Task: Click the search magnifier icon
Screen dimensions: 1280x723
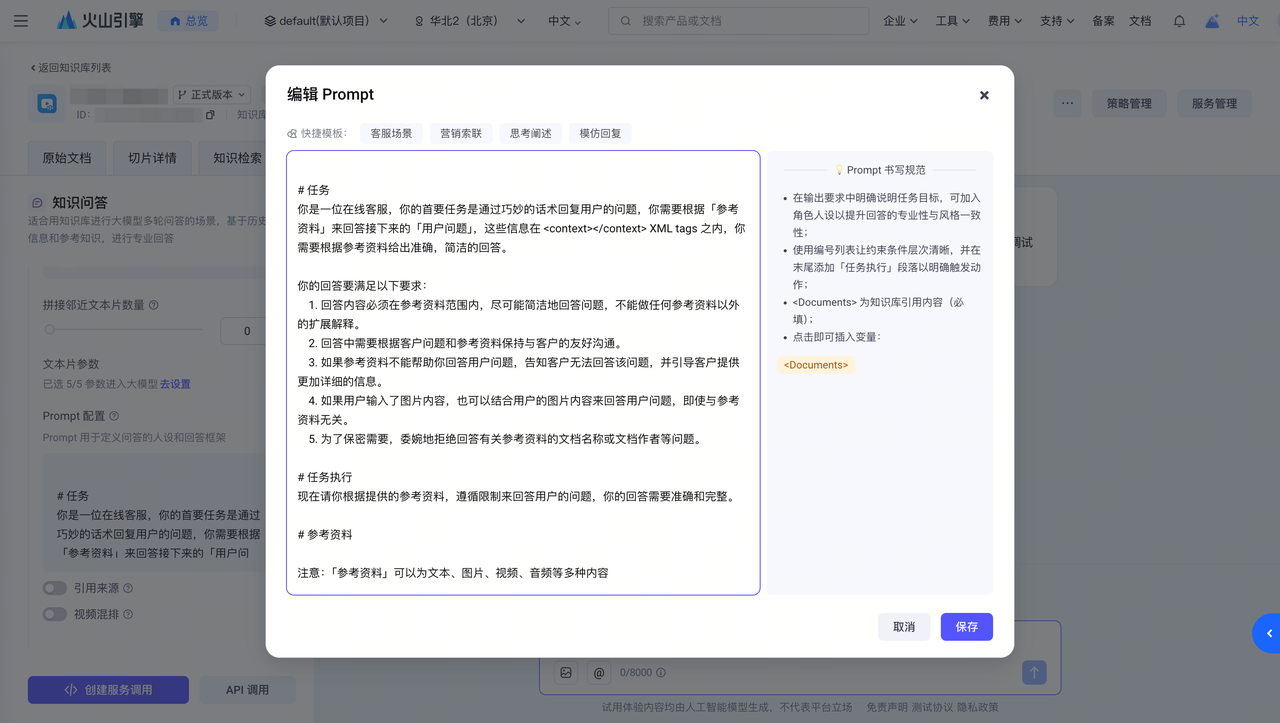Action: pos(626,20)
